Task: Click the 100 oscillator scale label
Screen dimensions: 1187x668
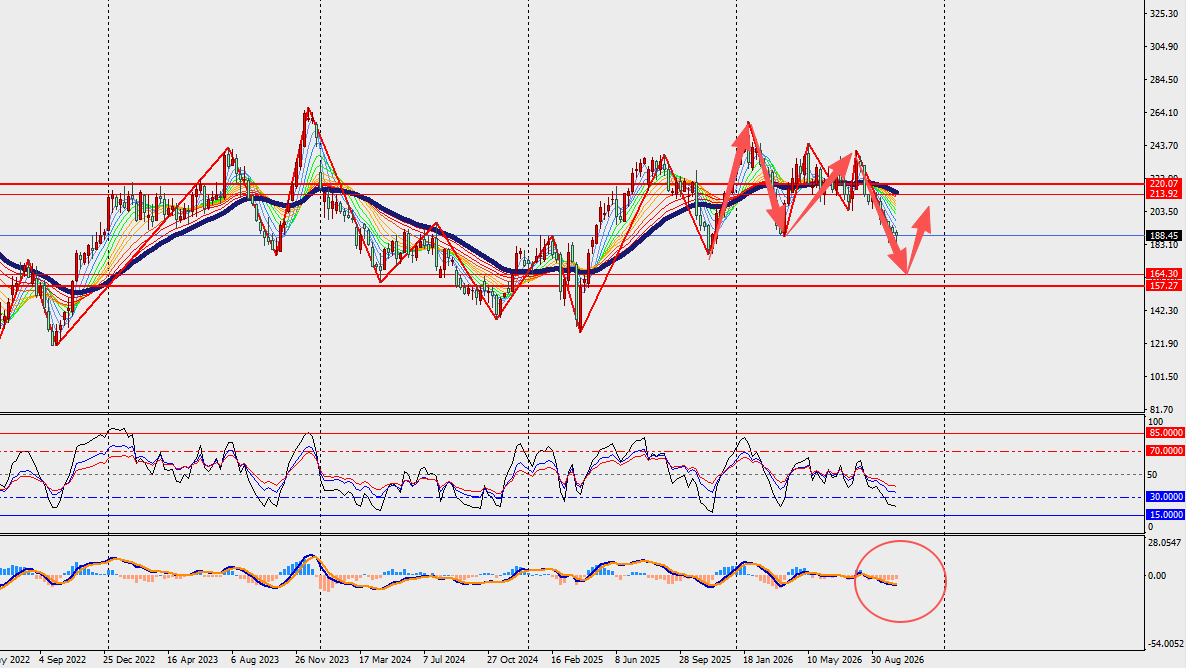Action: [x=1156, y=423]
